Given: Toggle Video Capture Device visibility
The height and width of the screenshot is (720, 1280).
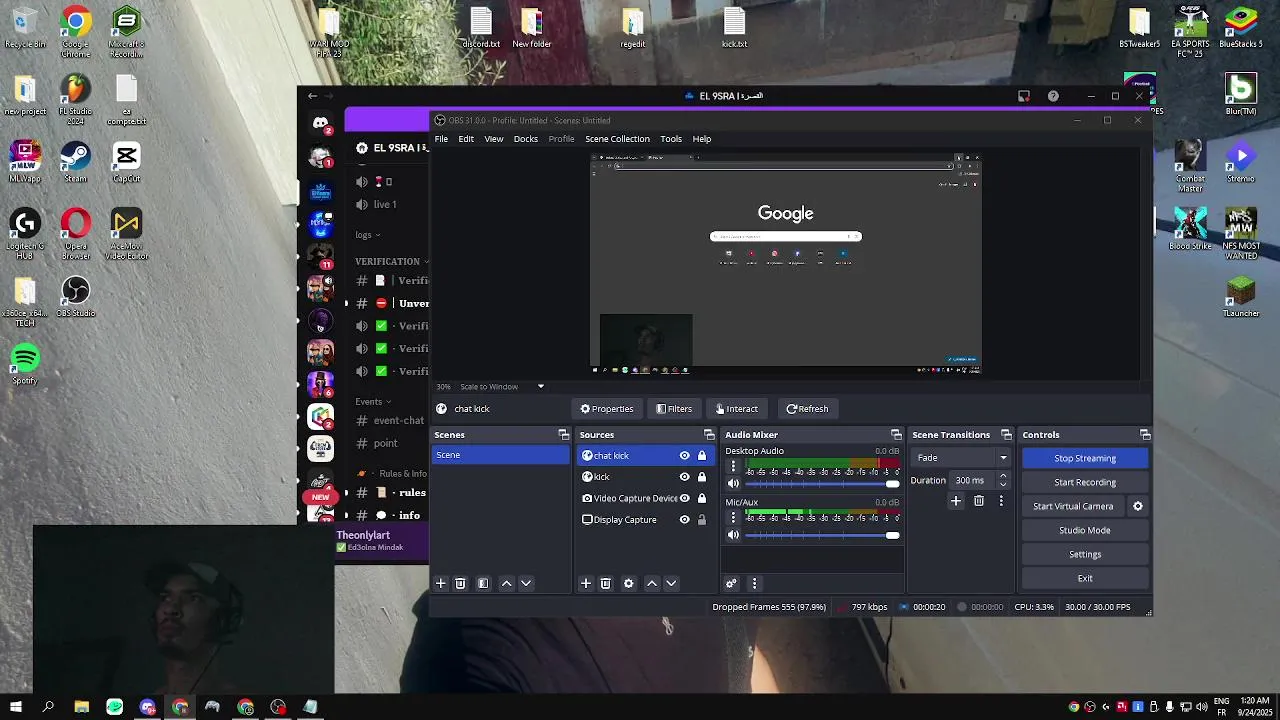Looking at the screenshot, I should click(684, 498).
